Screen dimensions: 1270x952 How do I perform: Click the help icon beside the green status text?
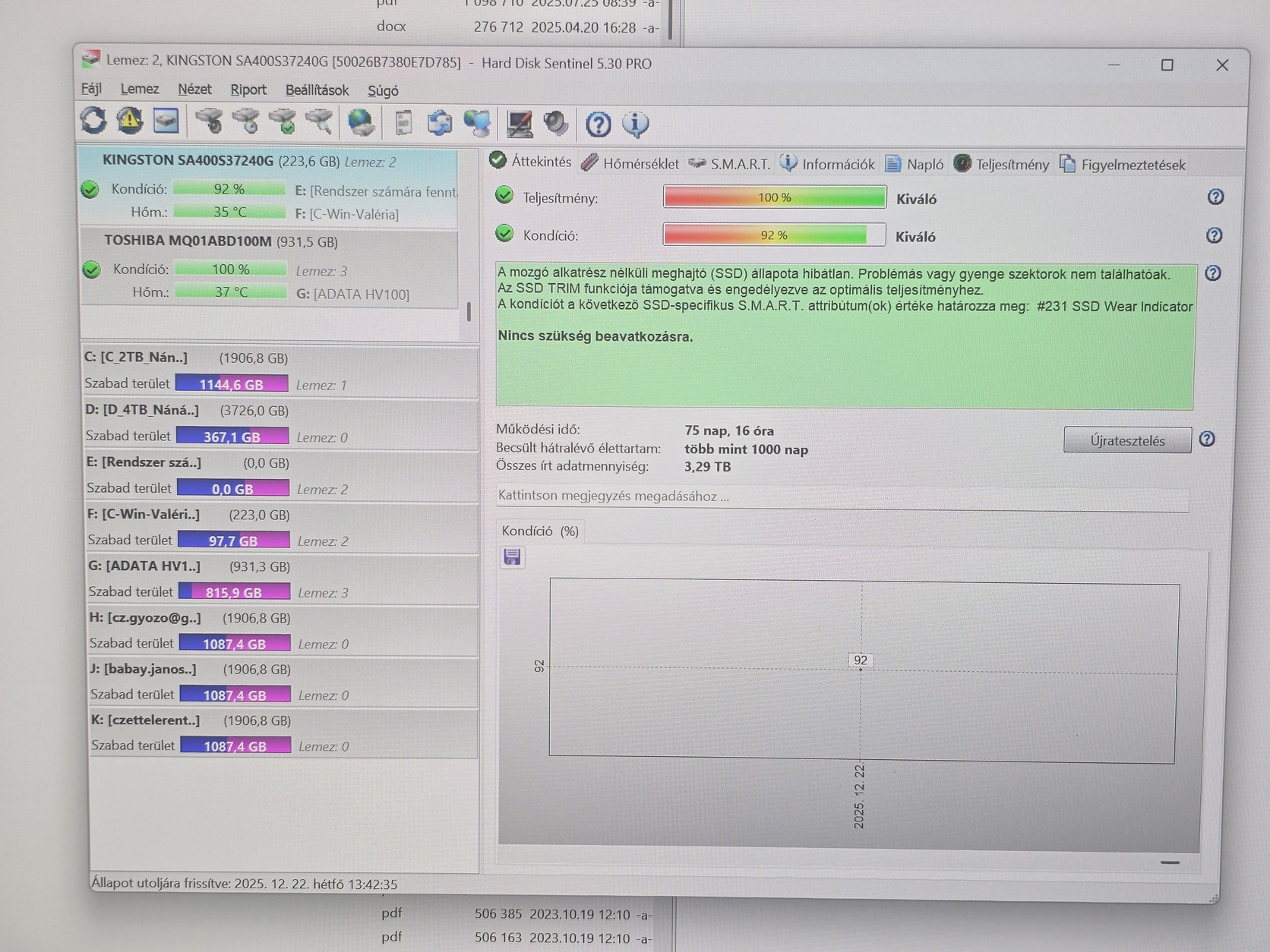tap(1213, 273)
